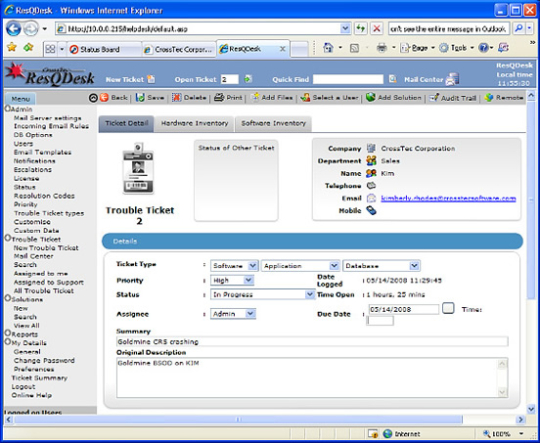Image resolution: width=540 pixels, height=443 pixels.
Task: Click the Open Ticket number field
Action: 229,79
